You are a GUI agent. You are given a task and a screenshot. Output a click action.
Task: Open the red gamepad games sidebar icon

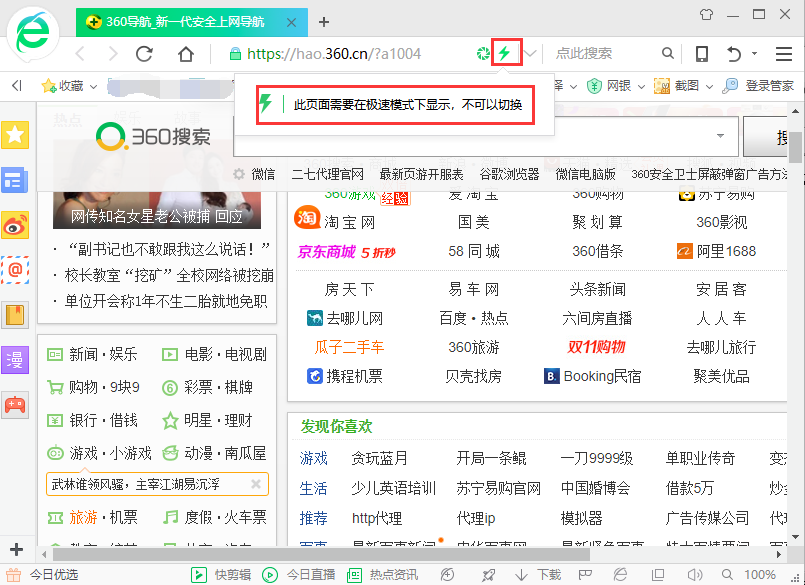pyautogui.click(x=15, y=405)
